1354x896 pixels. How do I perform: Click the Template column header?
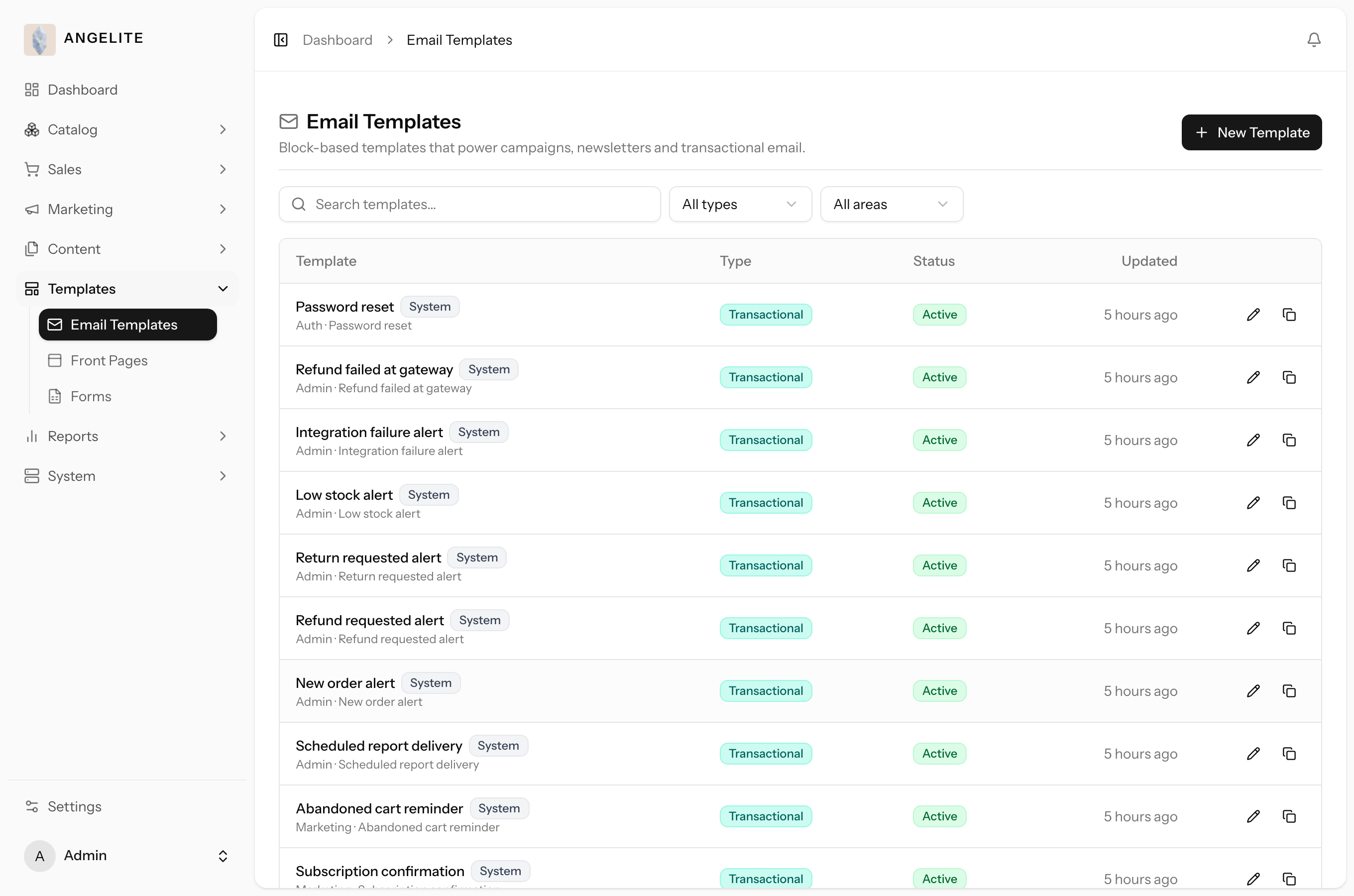(326, 261)
